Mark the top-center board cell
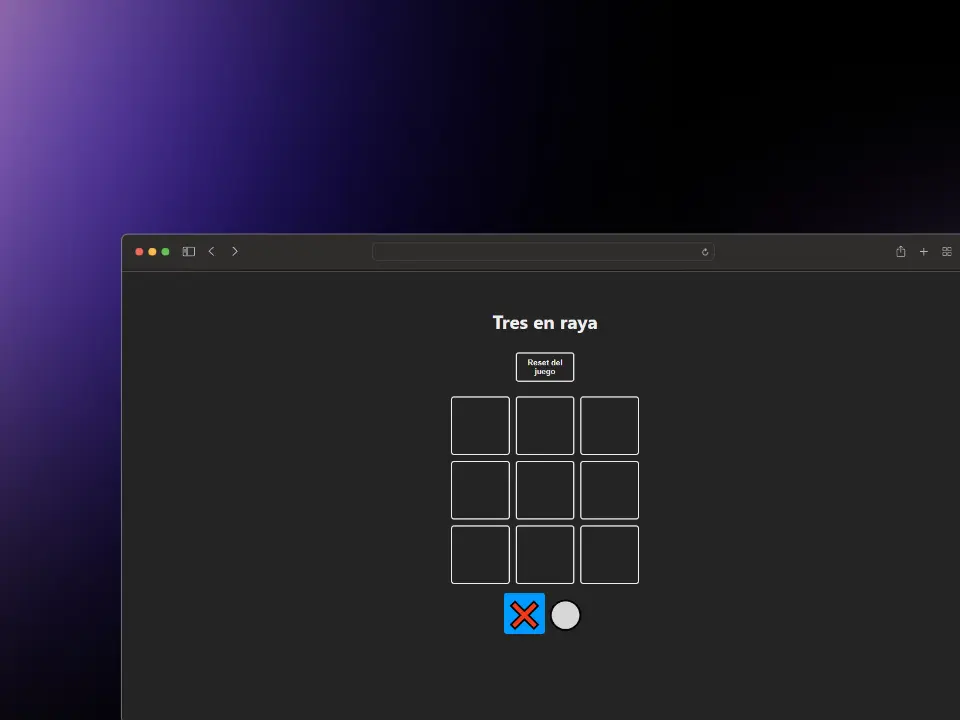This screenshot has height=720, width=960. [x=545, y=426]
